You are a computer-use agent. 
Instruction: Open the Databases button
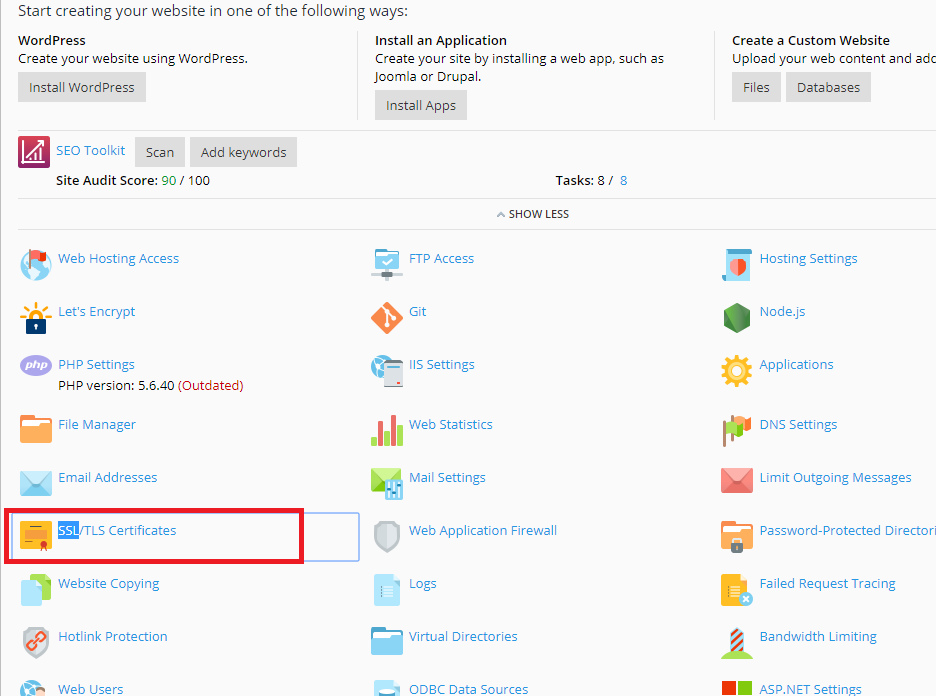point(828,88)
